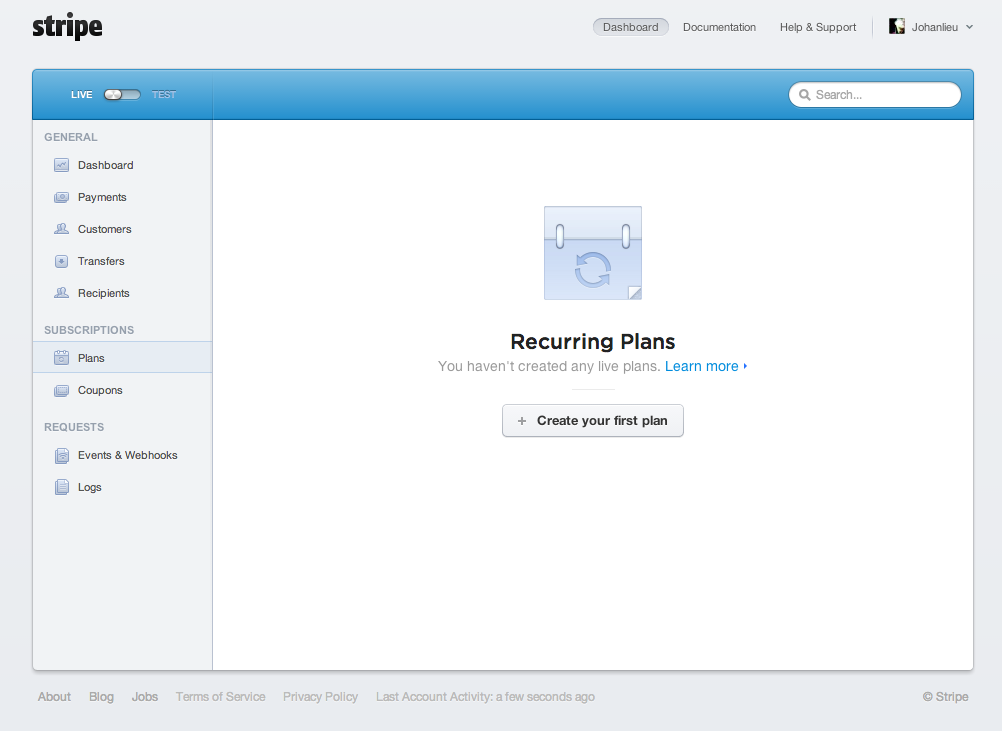Click the Payments icon in sidebar
The height and width of the screenshot is (731, 1002).
click(61, 197)
